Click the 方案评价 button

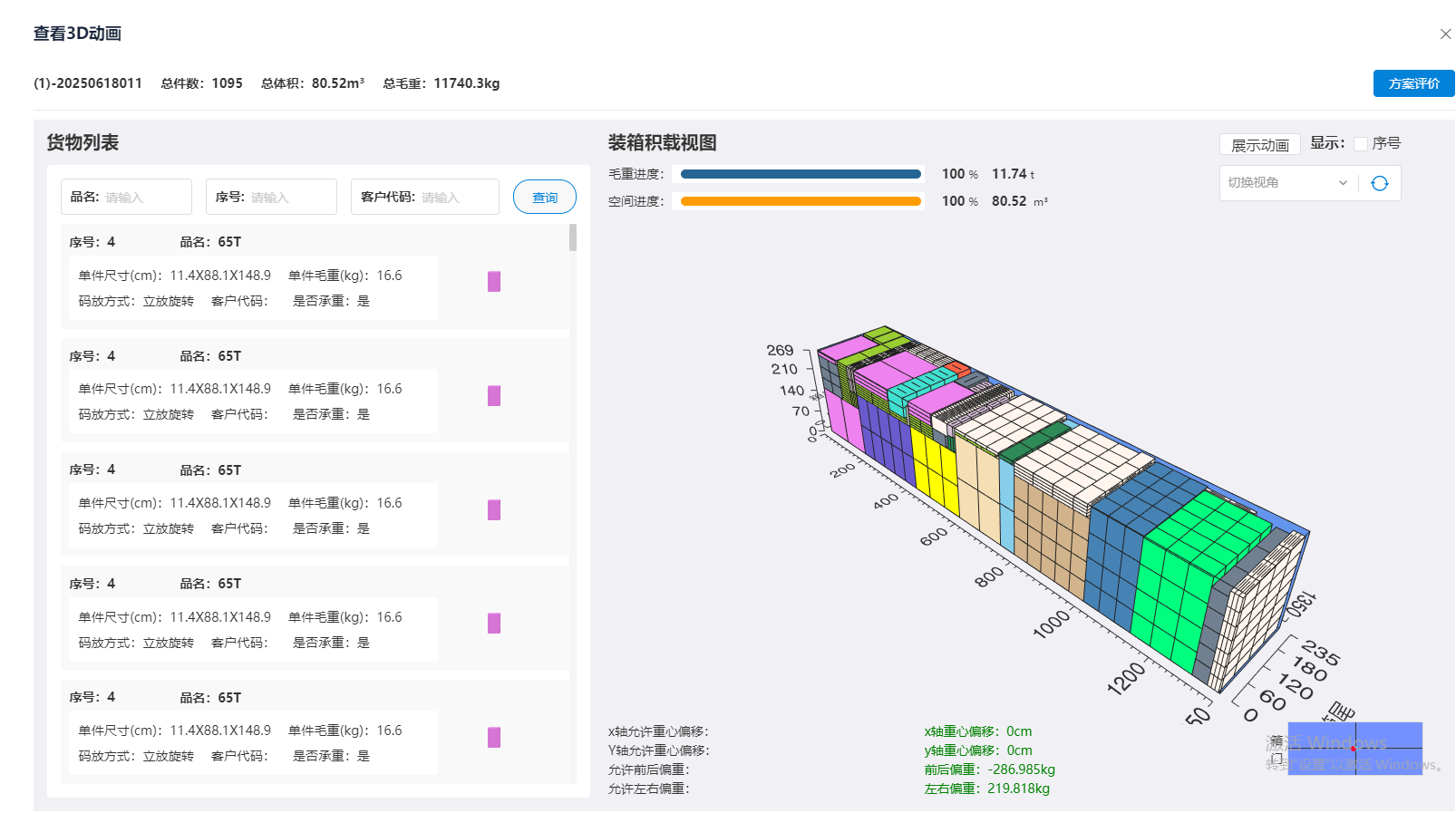tap(1412, 83)
